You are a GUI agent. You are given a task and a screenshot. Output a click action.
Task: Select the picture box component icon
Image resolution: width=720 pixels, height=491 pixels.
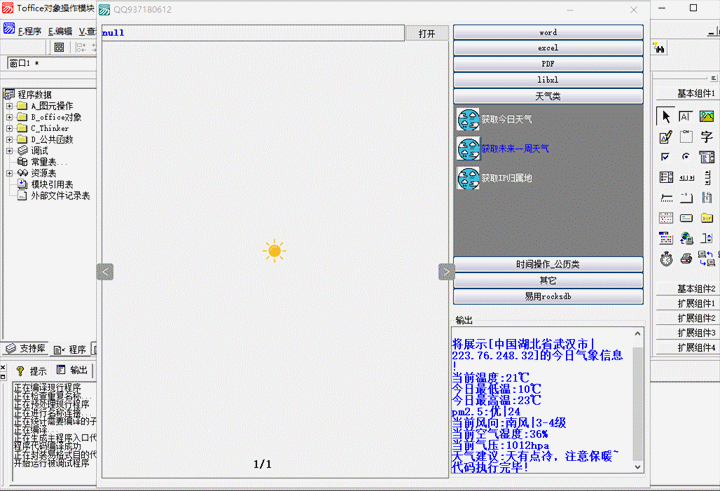[x=707, y=117]
